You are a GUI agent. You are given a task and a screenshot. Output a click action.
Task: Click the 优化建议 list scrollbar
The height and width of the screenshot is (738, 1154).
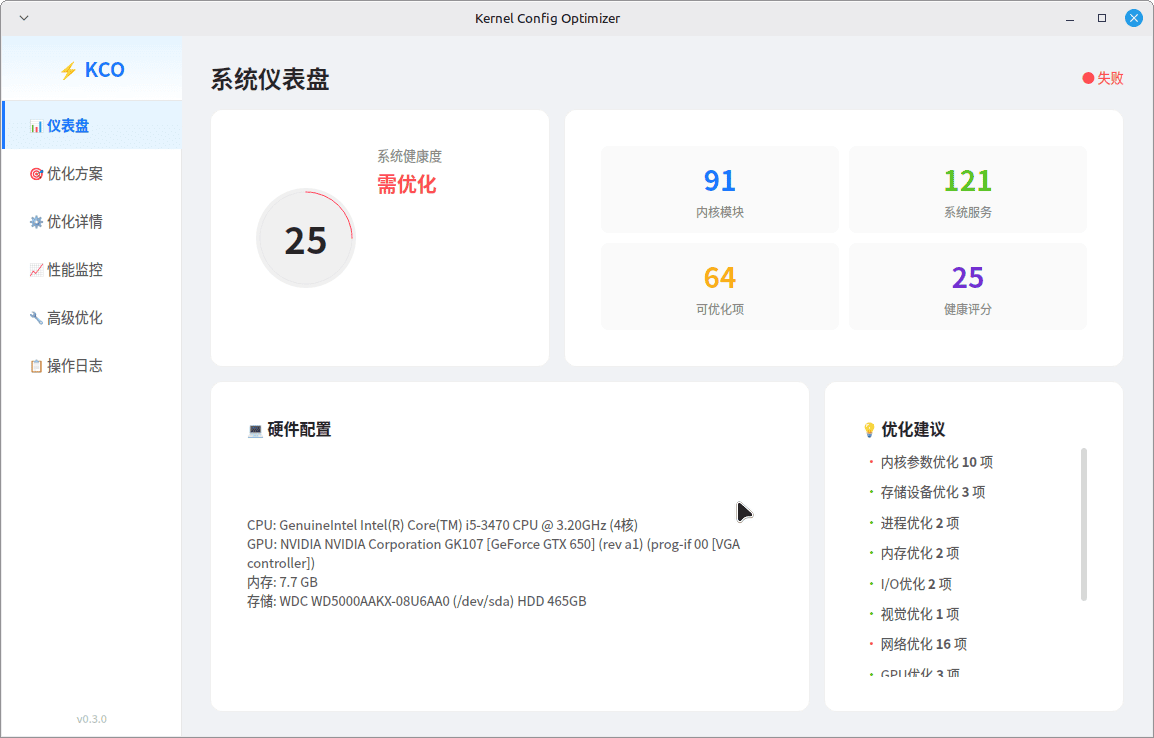tap(1083, 524)
